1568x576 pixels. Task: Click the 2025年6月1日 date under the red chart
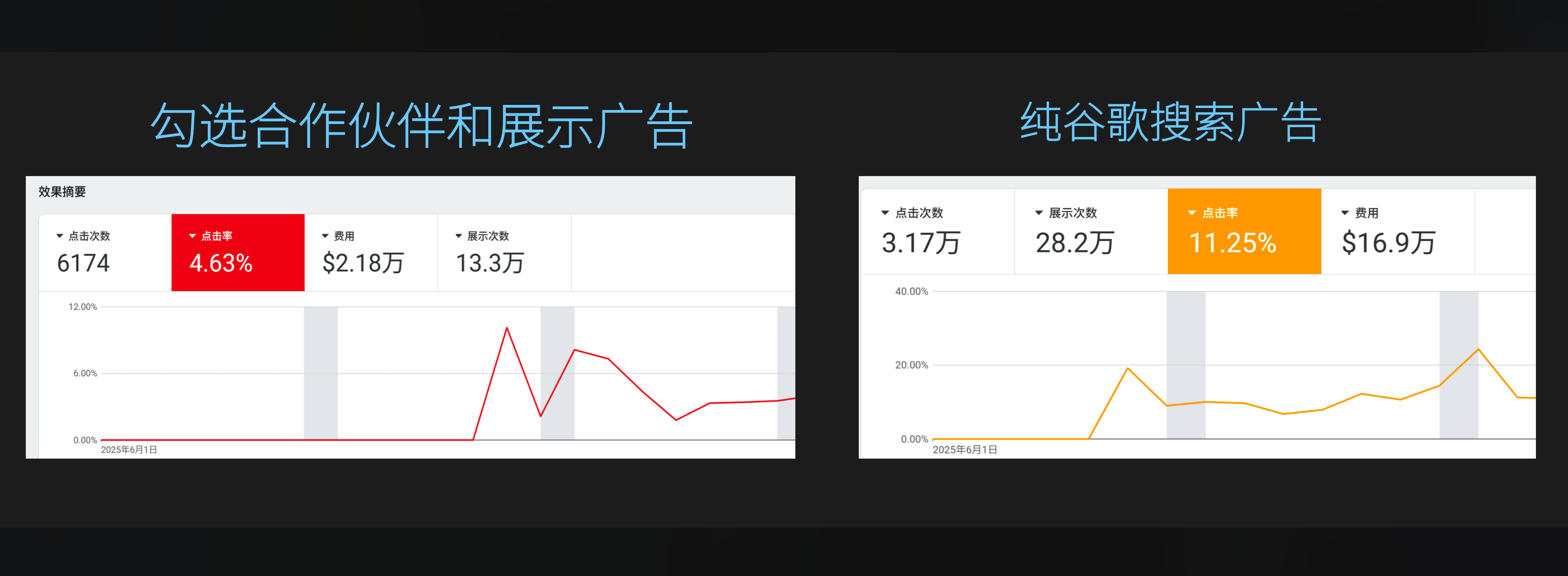pos(129,450)
